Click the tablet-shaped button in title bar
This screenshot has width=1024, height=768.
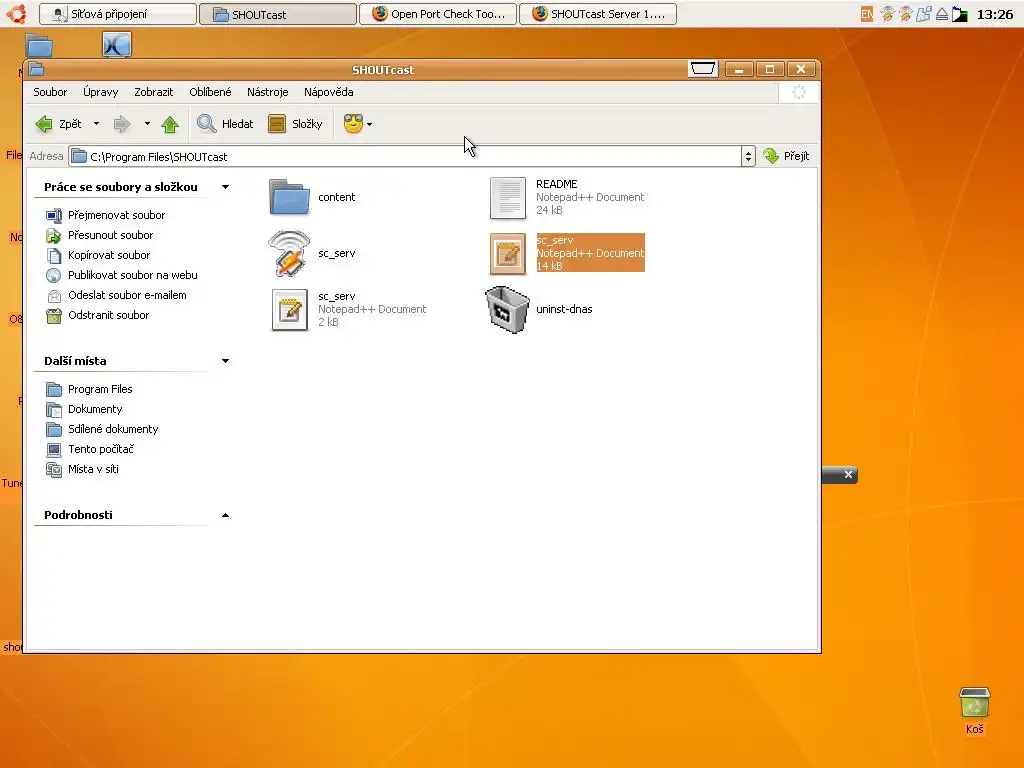point(703,69)
